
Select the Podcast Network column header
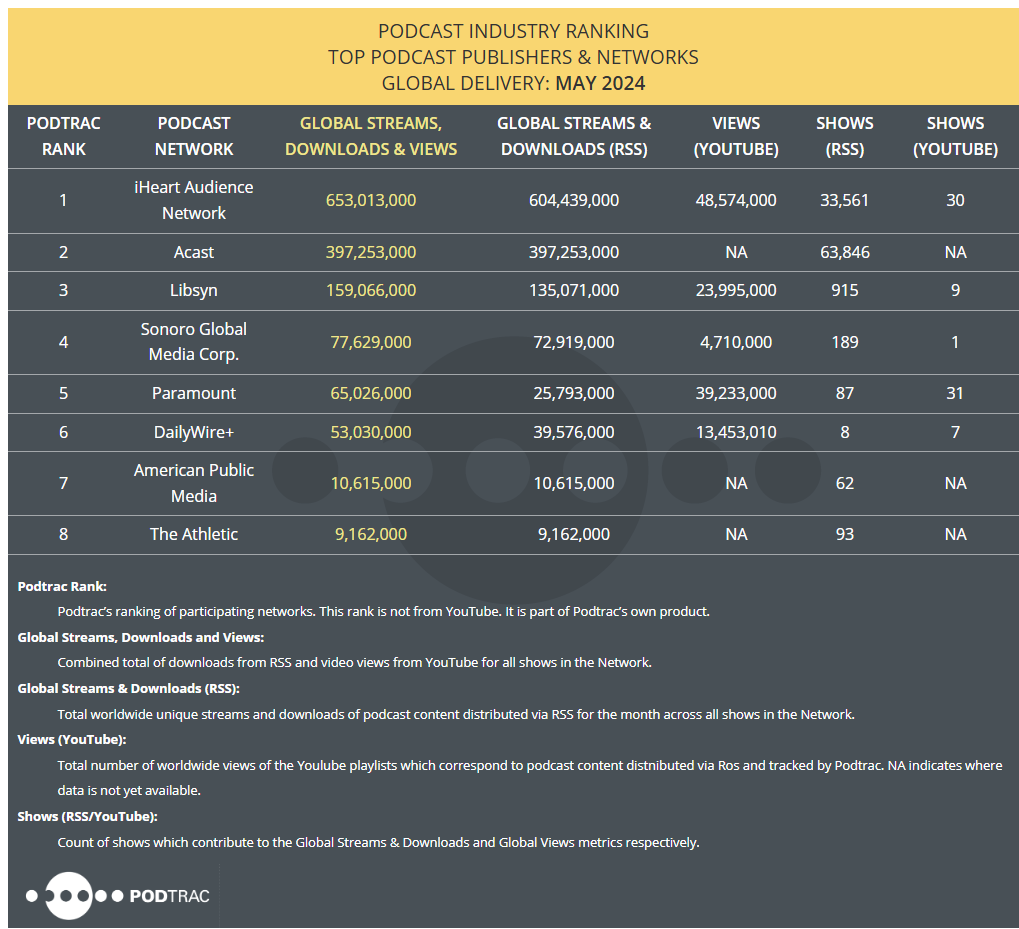pos(194,136)
